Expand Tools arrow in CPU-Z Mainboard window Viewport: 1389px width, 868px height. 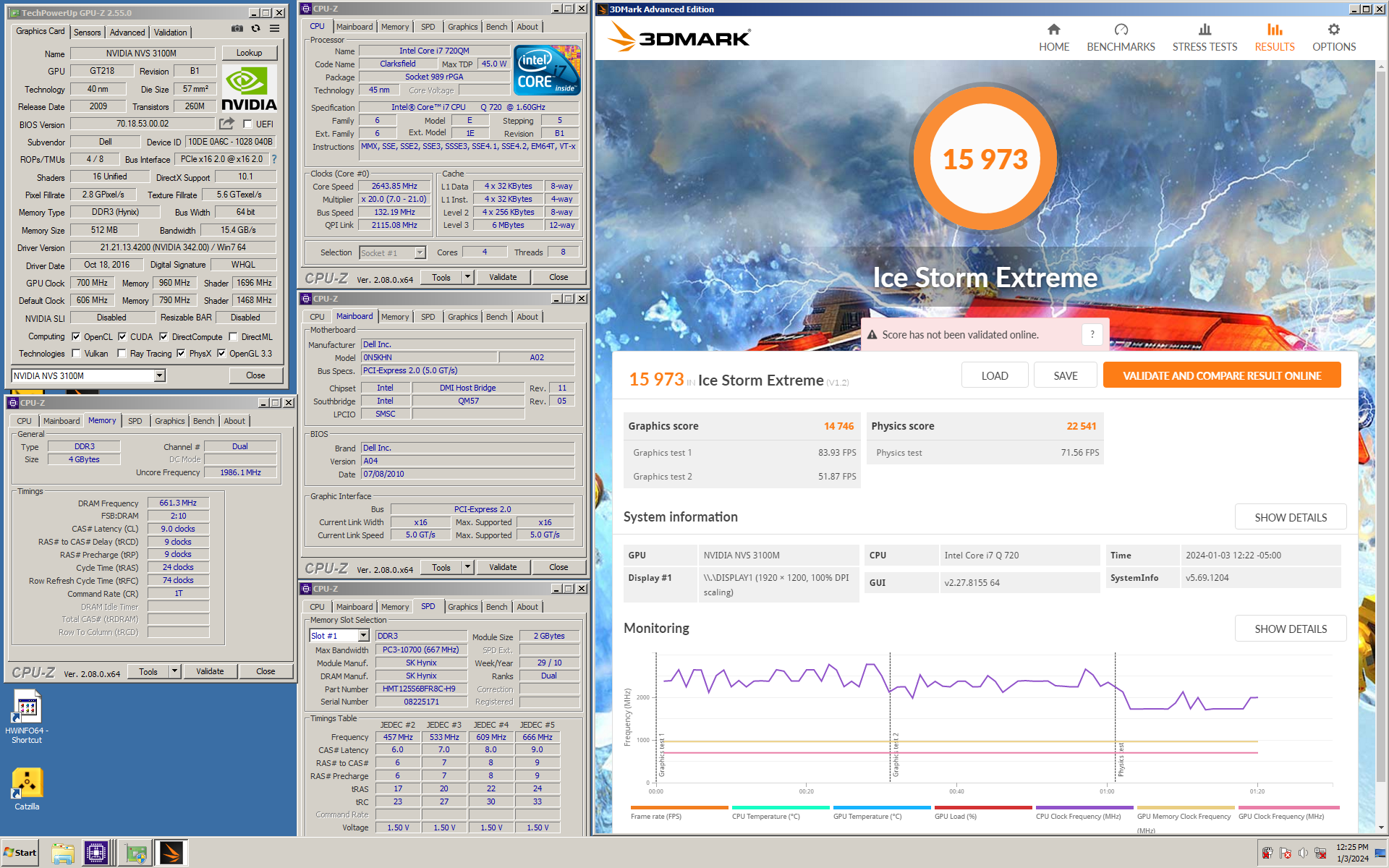coord(468,567)
